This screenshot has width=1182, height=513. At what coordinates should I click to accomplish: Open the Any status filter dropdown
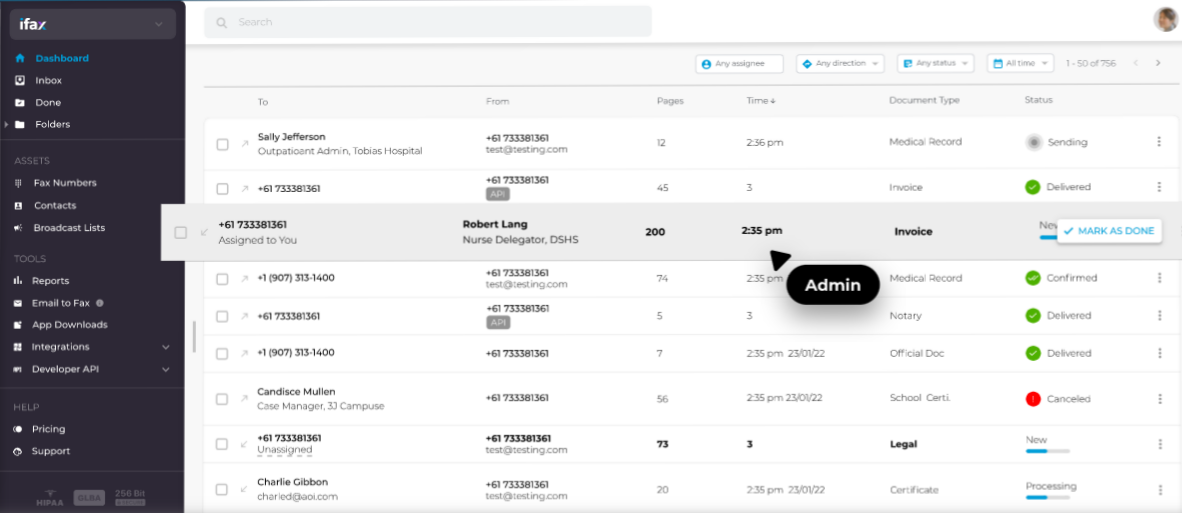click(x=936, y=63)
